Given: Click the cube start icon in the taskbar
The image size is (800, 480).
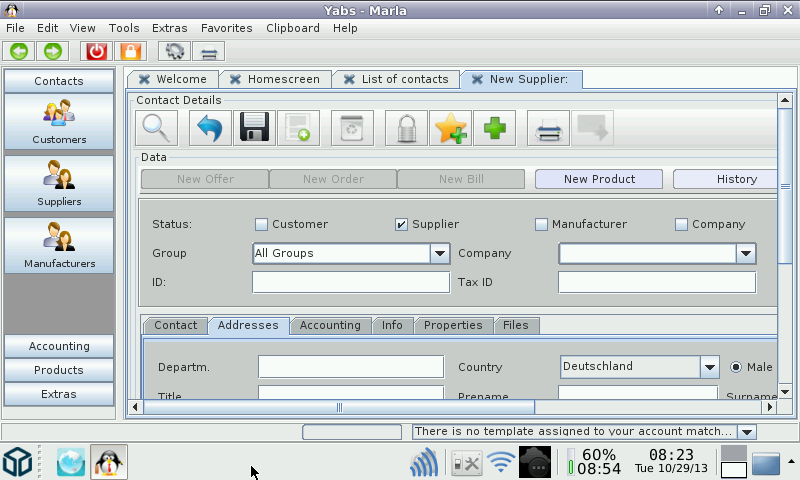Looking at the screenshot, I should [18, 462].
